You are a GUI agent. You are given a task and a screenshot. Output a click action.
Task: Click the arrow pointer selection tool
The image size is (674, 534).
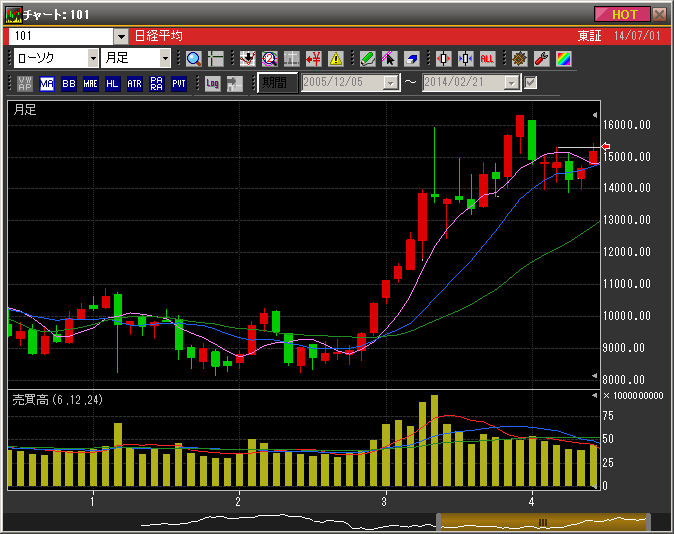click(389, 58)
